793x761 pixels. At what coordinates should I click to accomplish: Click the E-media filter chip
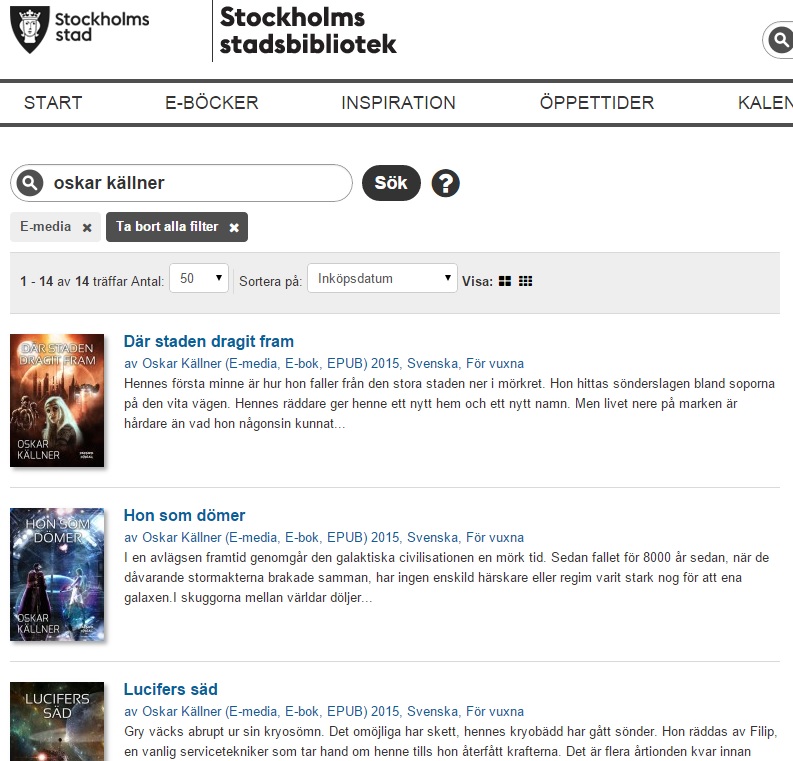(x=55, y=227)
